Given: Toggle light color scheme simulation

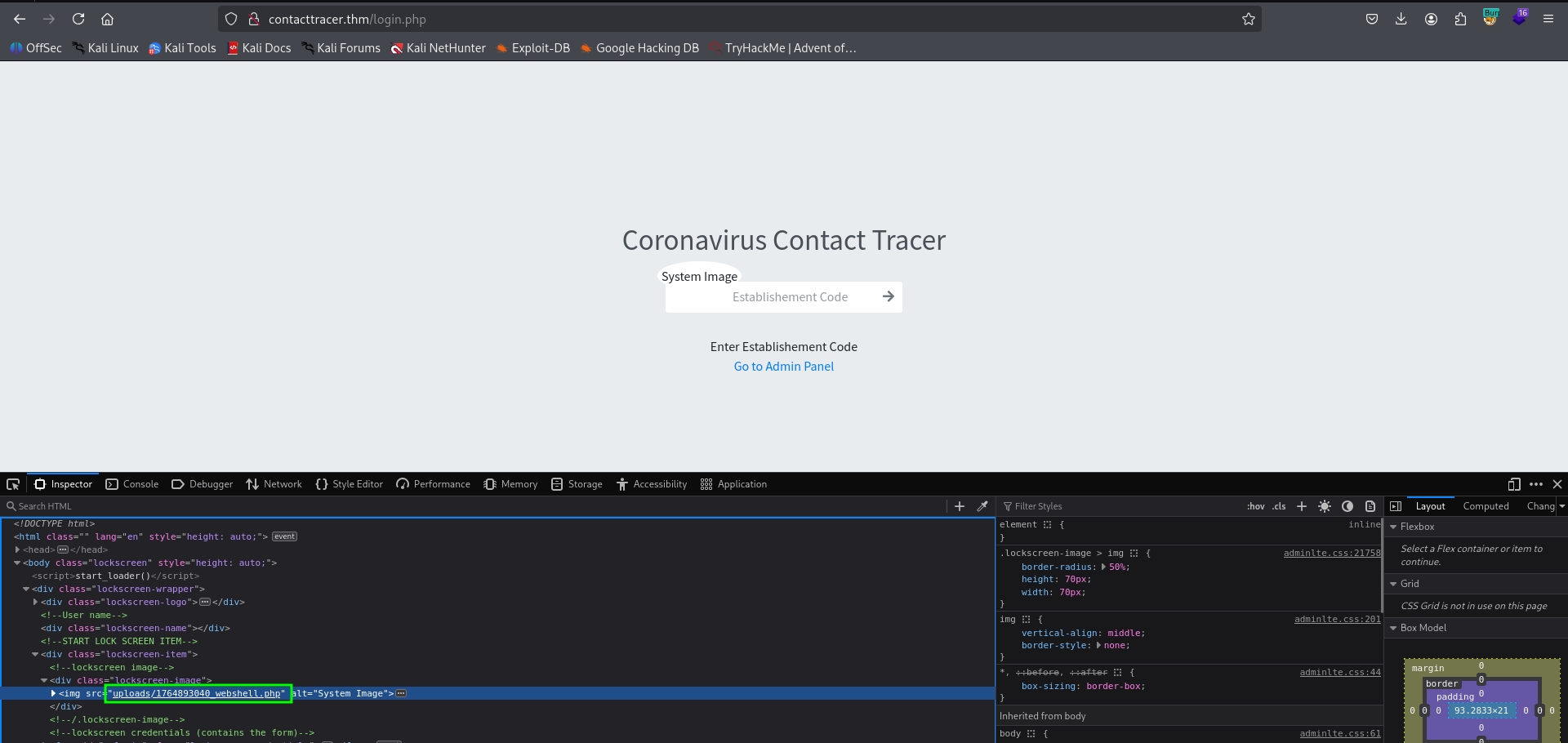Looking at the screenshot, I should point(1325,506).
